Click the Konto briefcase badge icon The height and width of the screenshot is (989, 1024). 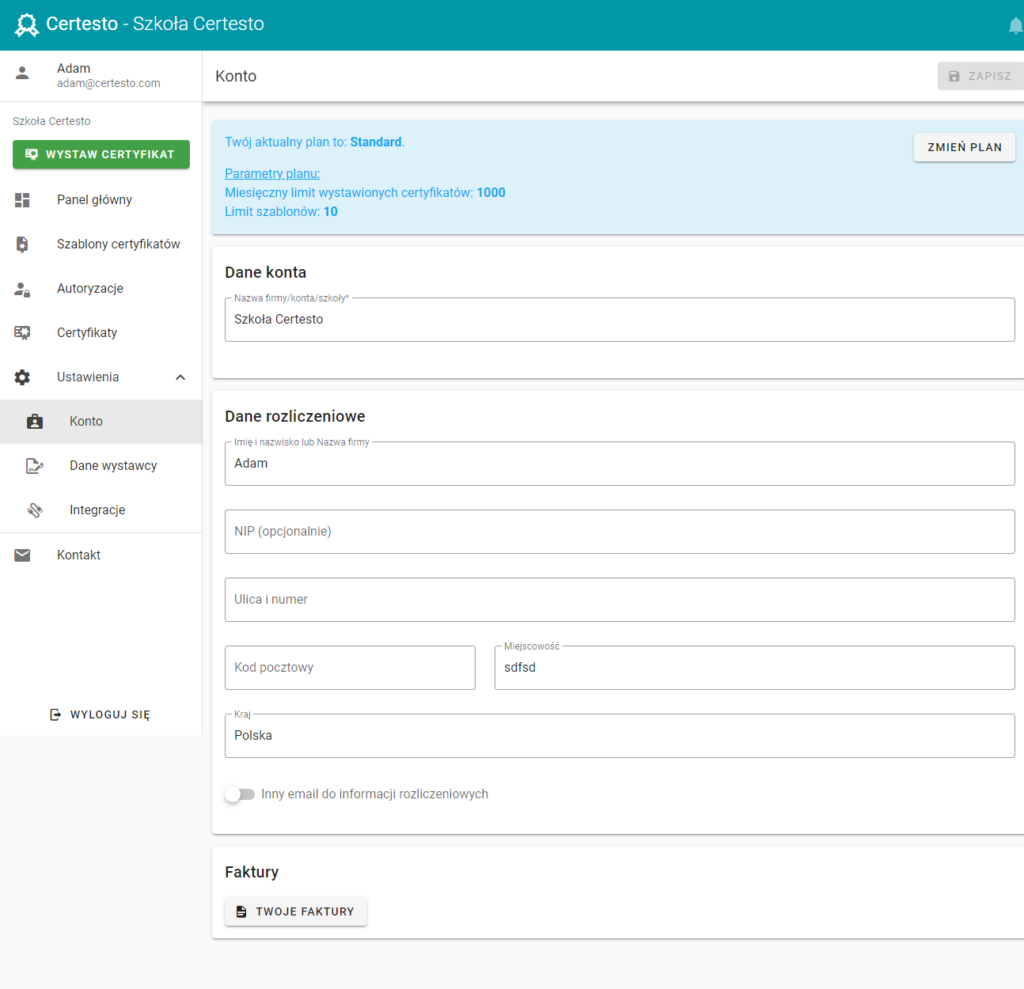coord(35,421)
